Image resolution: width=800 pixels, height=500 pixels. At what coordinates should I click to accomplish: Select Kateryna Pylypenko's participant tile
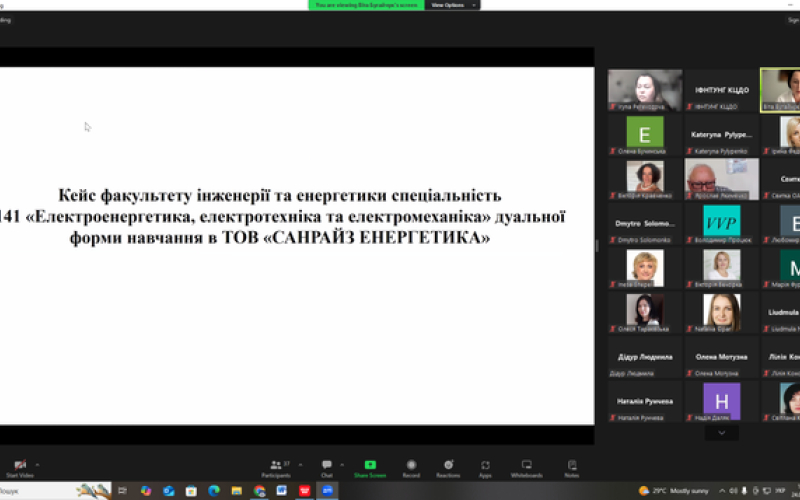(x=721, y=135)
